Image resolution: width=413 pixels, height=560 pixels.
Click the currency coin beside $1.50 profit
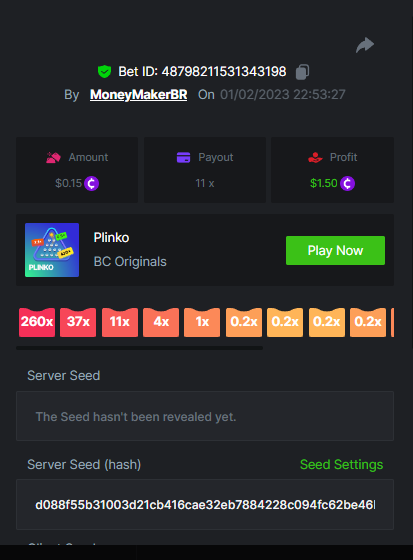(x=347, y=183)
